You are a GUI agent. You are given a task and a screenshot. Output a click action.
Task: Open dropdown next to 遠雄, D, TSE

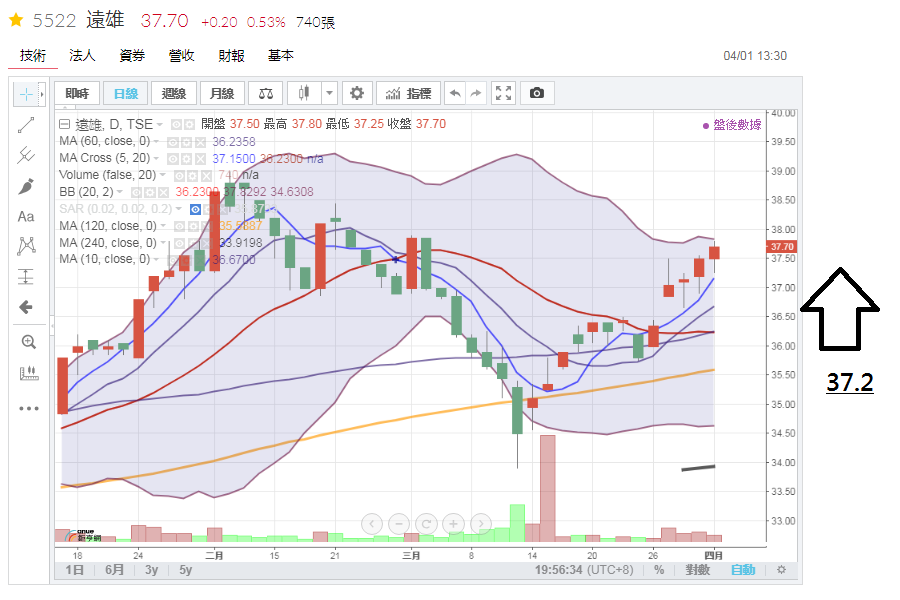160,125
